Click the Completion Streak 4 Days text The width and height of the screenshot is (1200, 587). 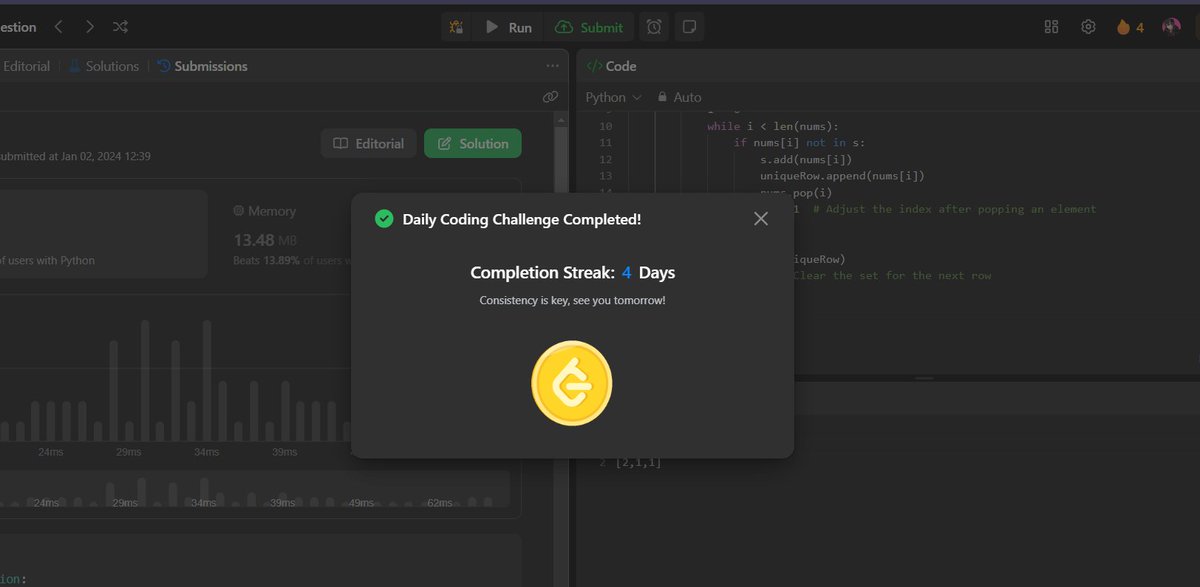572,272
